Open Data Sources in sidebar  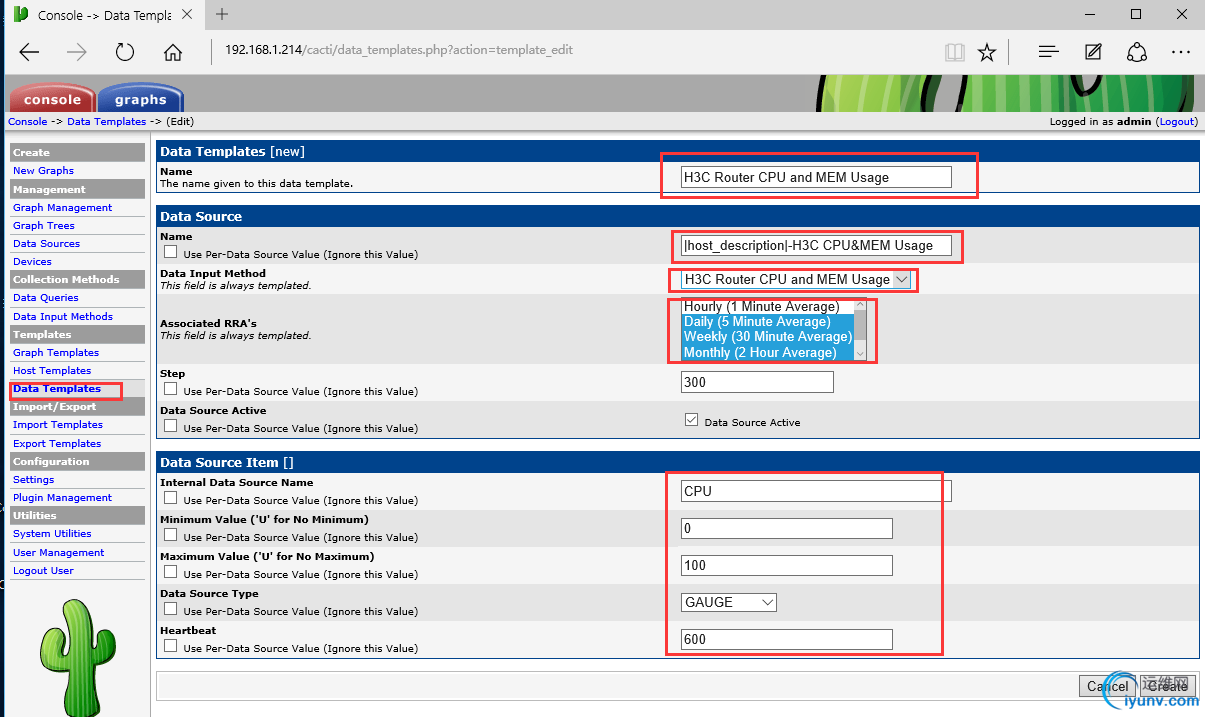(46, 243)
